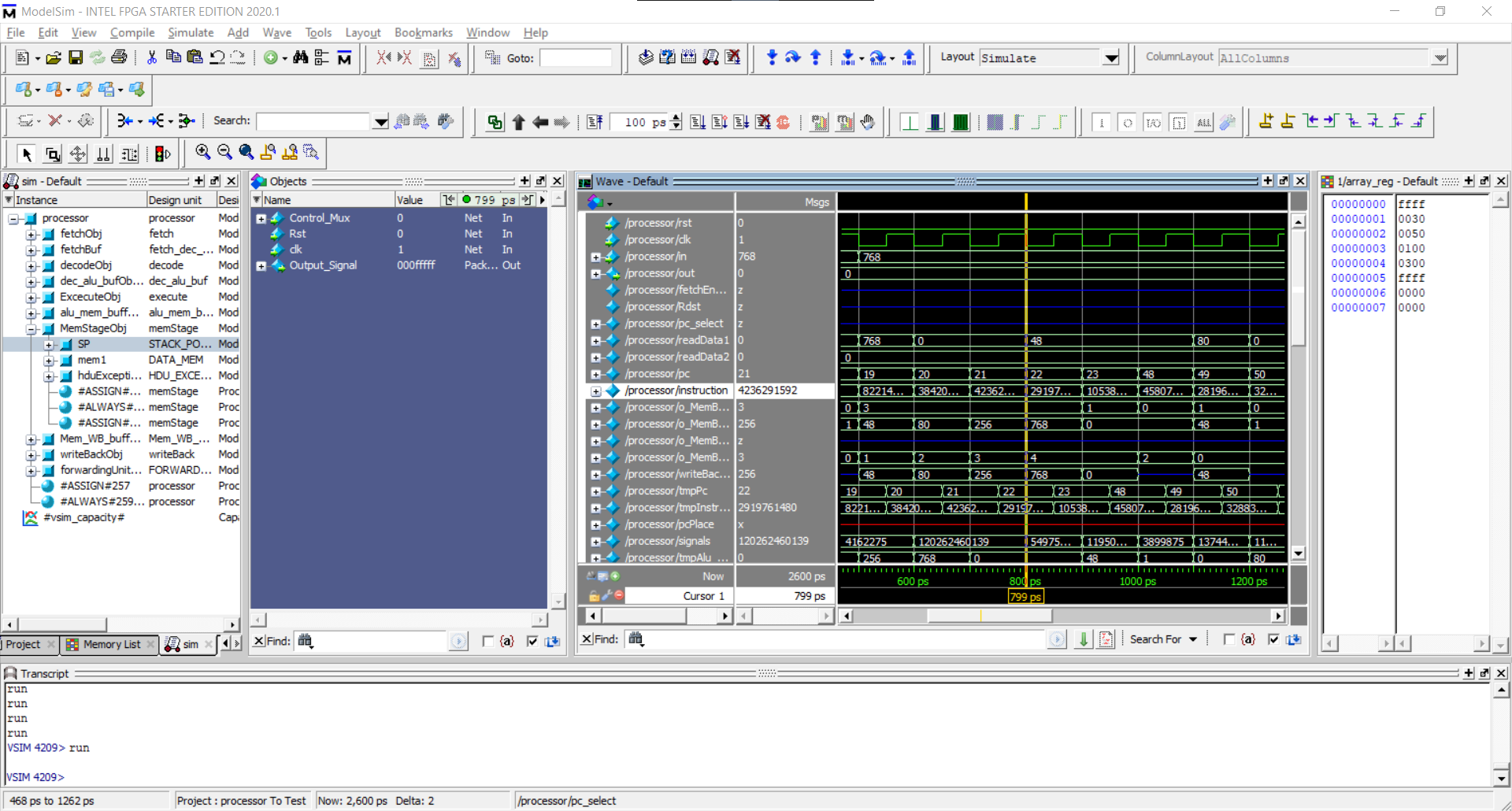Click the Open folder icon

point(54,57)
